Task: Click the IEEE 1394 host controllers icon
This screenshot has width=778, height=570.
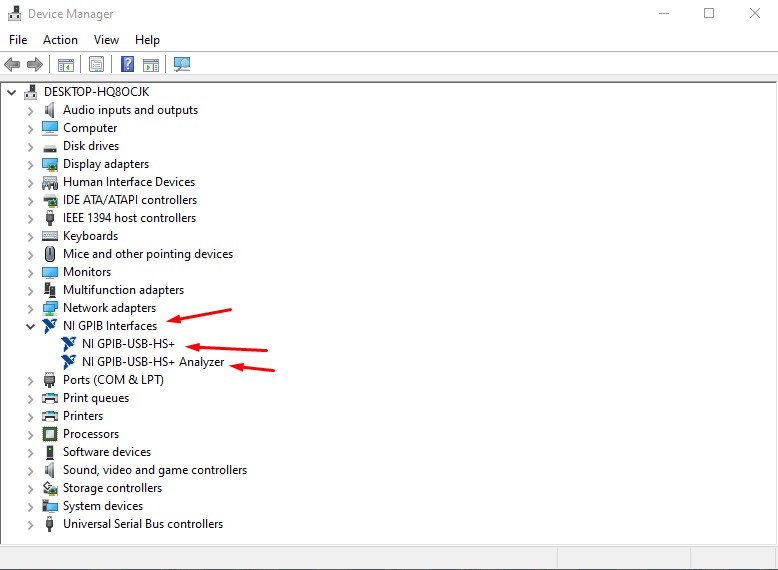Action: (x=50, y=218)
